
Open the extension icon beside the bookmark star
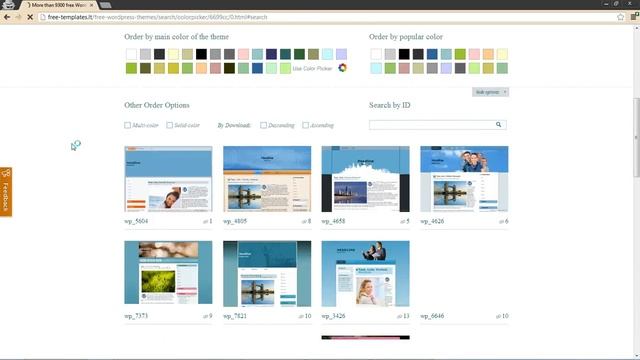(634, 17)
